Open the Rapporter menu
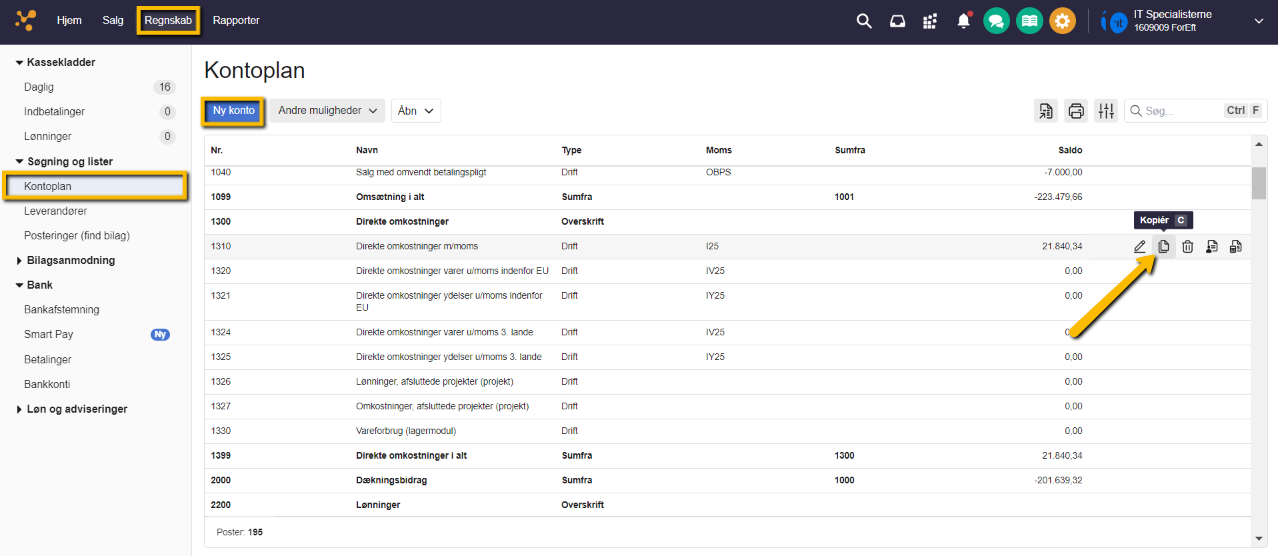Viewport: 1278px width, 556px height. pyautogui.click(x=236, y=20)
